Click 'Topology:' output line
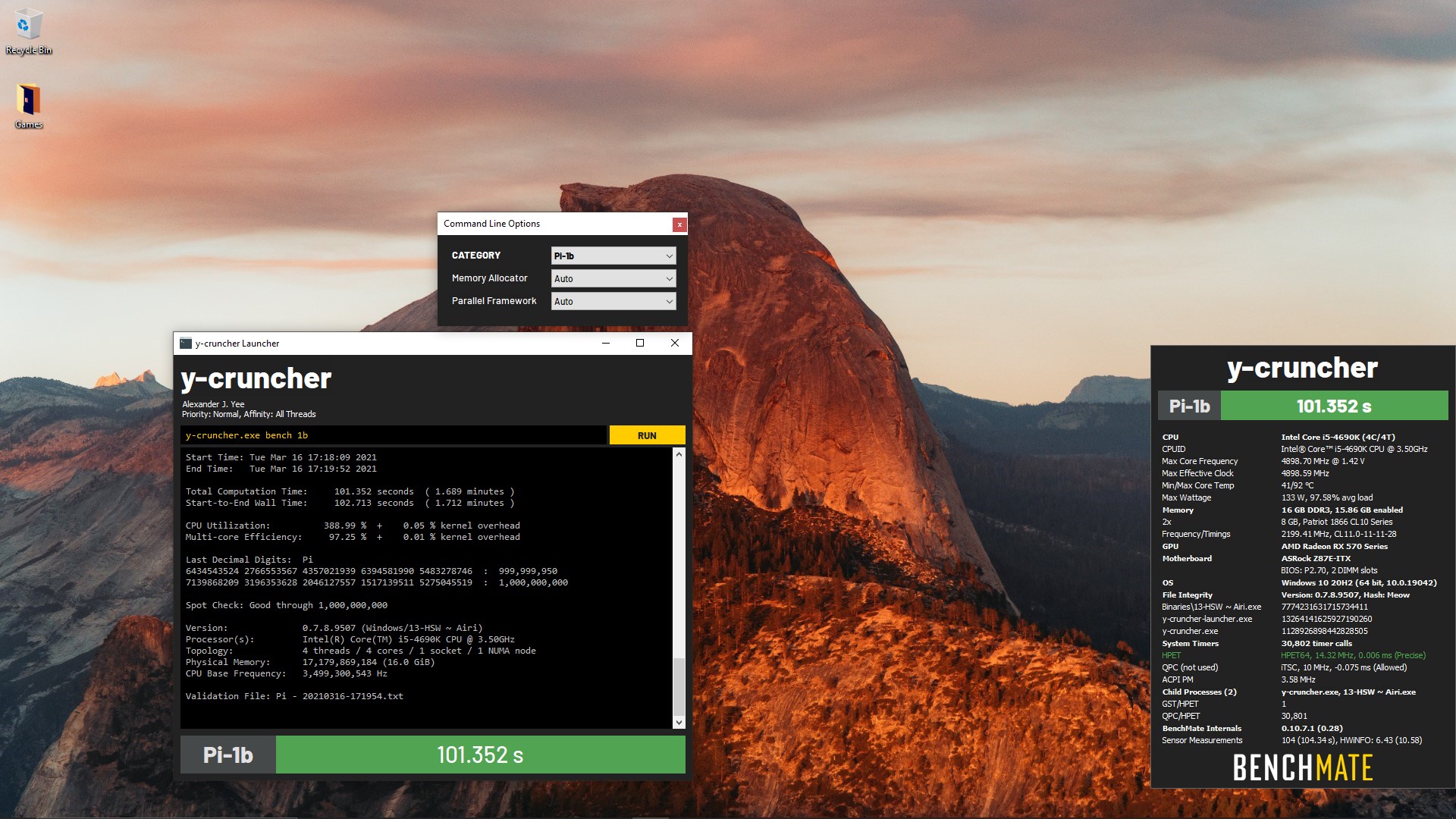The width and height of the screenshot is (1456, 819). (360, 651)
